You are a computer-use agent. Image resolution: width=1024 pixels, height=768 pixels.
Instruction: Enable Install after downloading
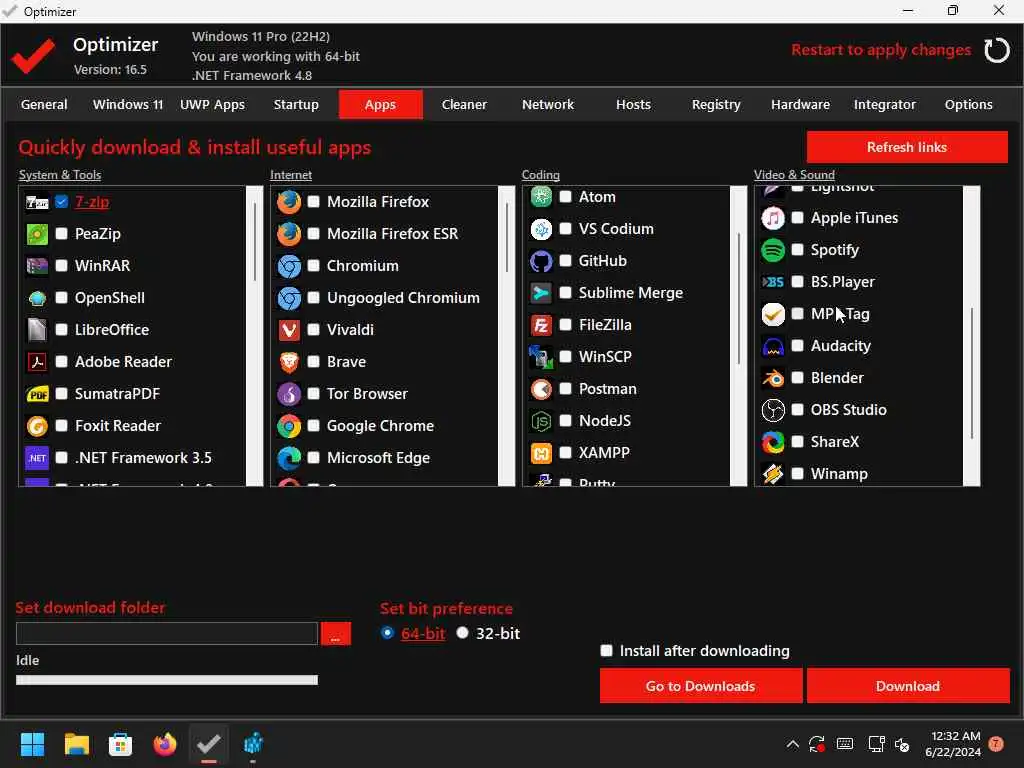pos(607,651)
